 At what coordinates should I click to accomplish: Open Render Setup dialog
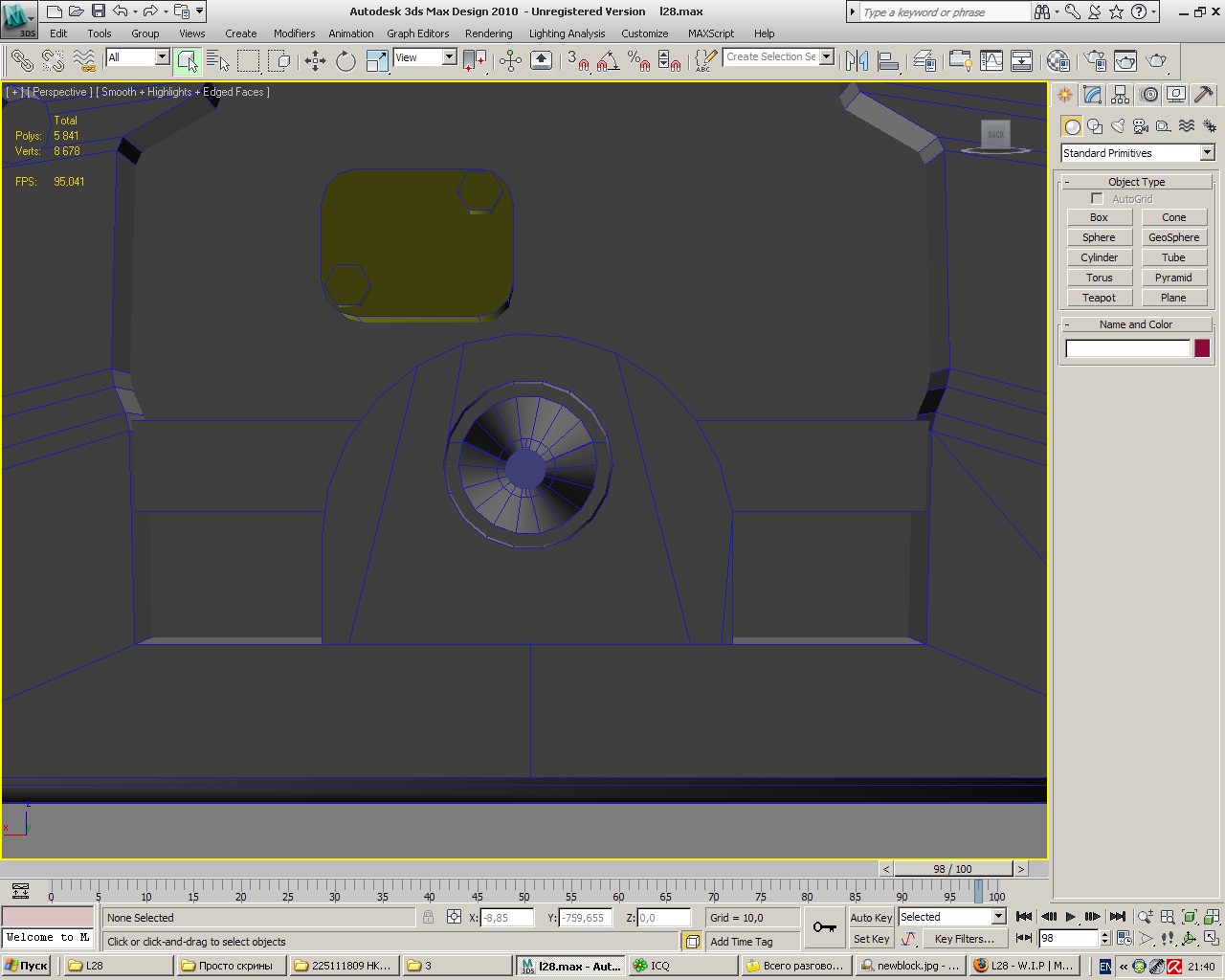coord(1095,61)
